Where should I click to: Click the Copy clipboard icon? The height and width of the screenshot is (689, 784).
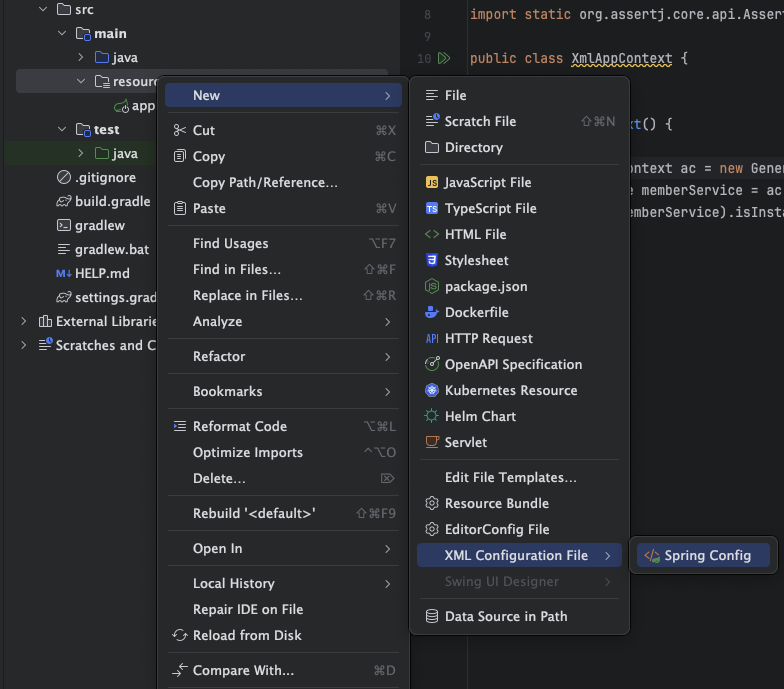click(180, 156)
